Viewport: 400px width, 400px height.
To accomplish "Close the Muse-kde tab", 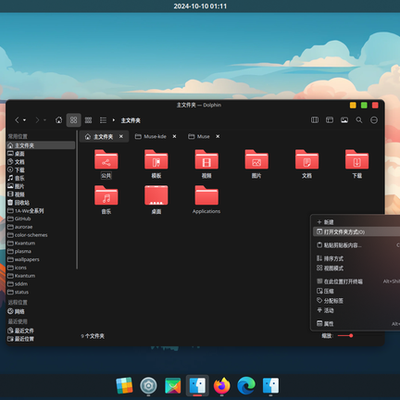I will (x=174, y=136).
